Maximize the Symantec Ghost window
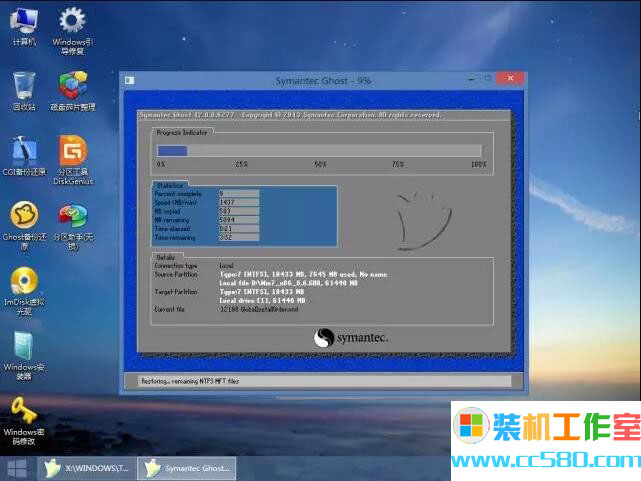This screenshot has width=641, height=481. click(x=488, y=78)
